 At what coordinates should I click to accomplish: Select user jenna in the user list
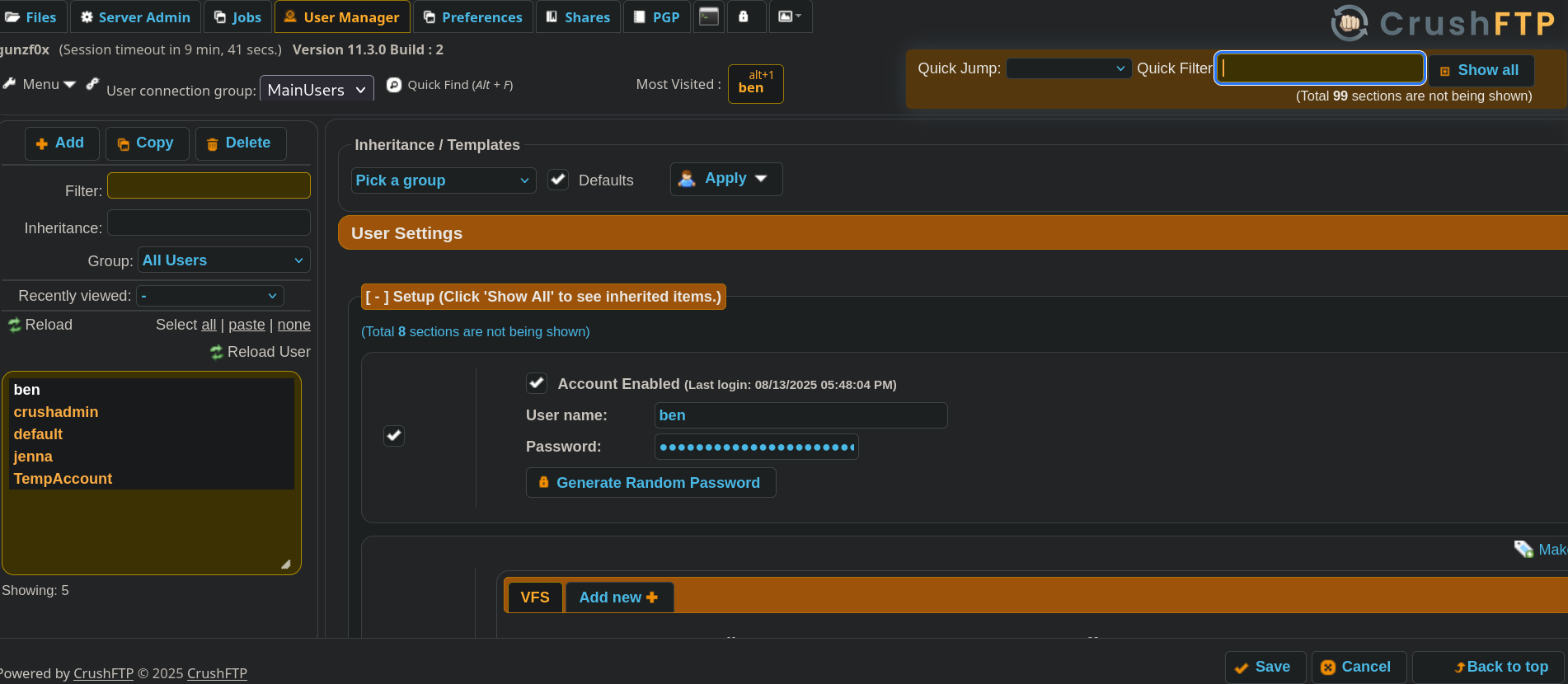coord(33,457)
